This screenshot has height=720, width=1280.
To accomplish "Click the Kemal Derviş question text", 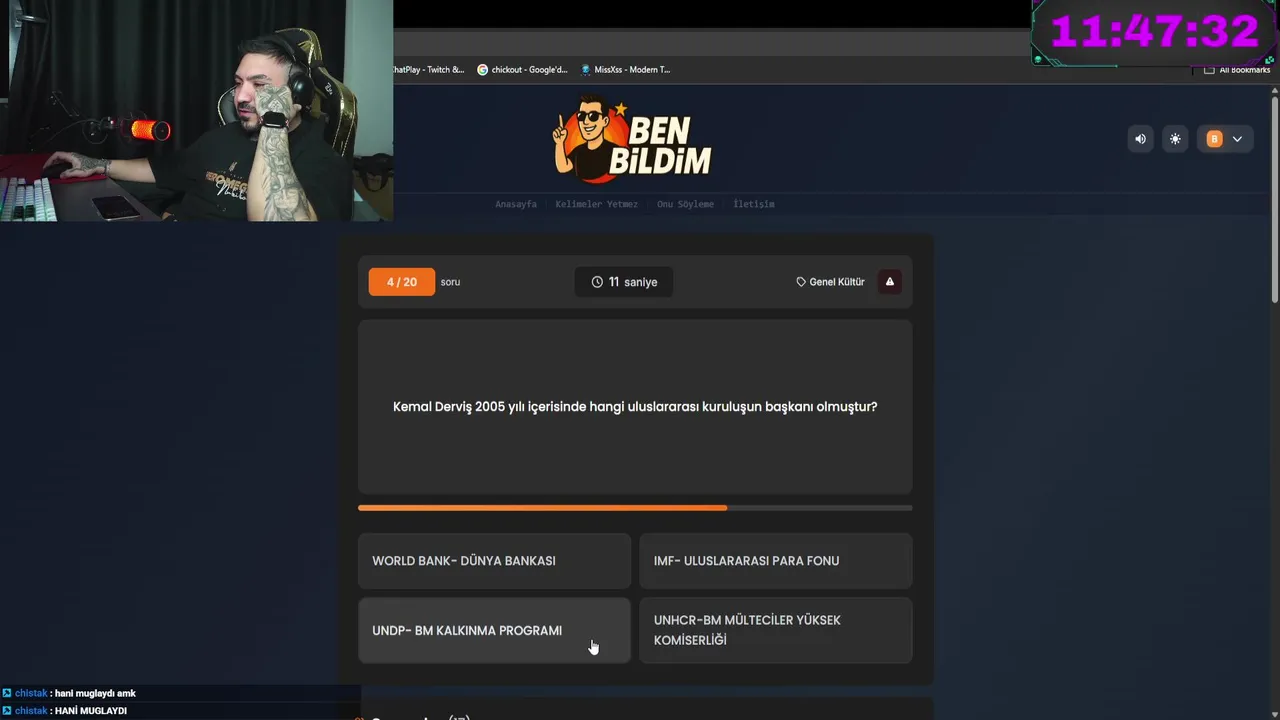I will 635,407.
